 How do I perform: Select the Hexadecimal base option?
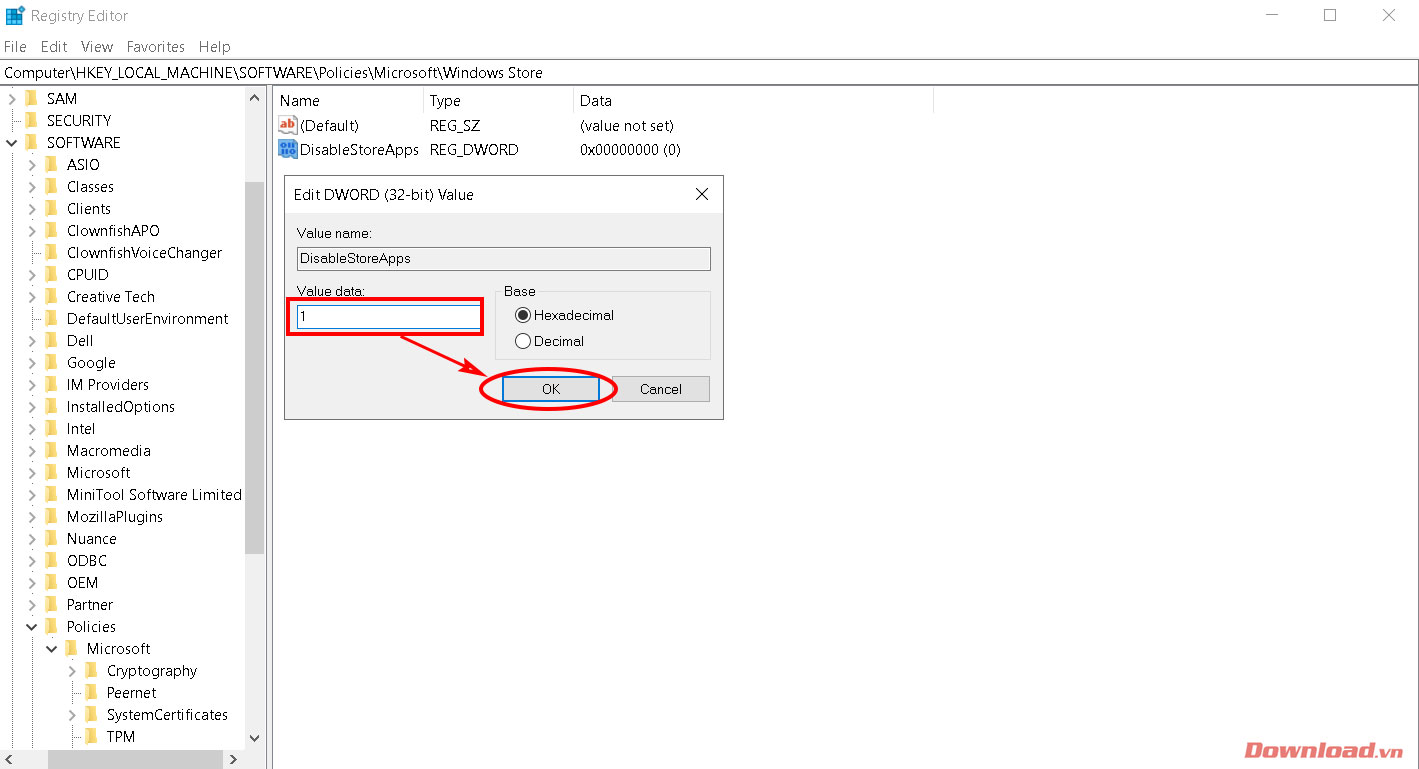[564, 315]
